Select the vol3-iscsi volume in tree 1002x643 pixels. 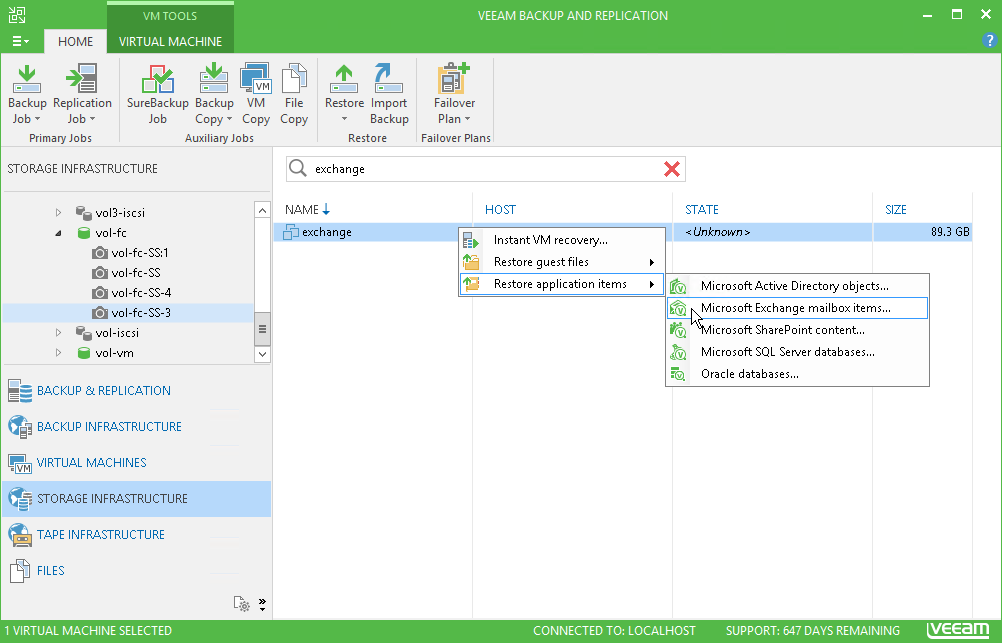[110, 212]
